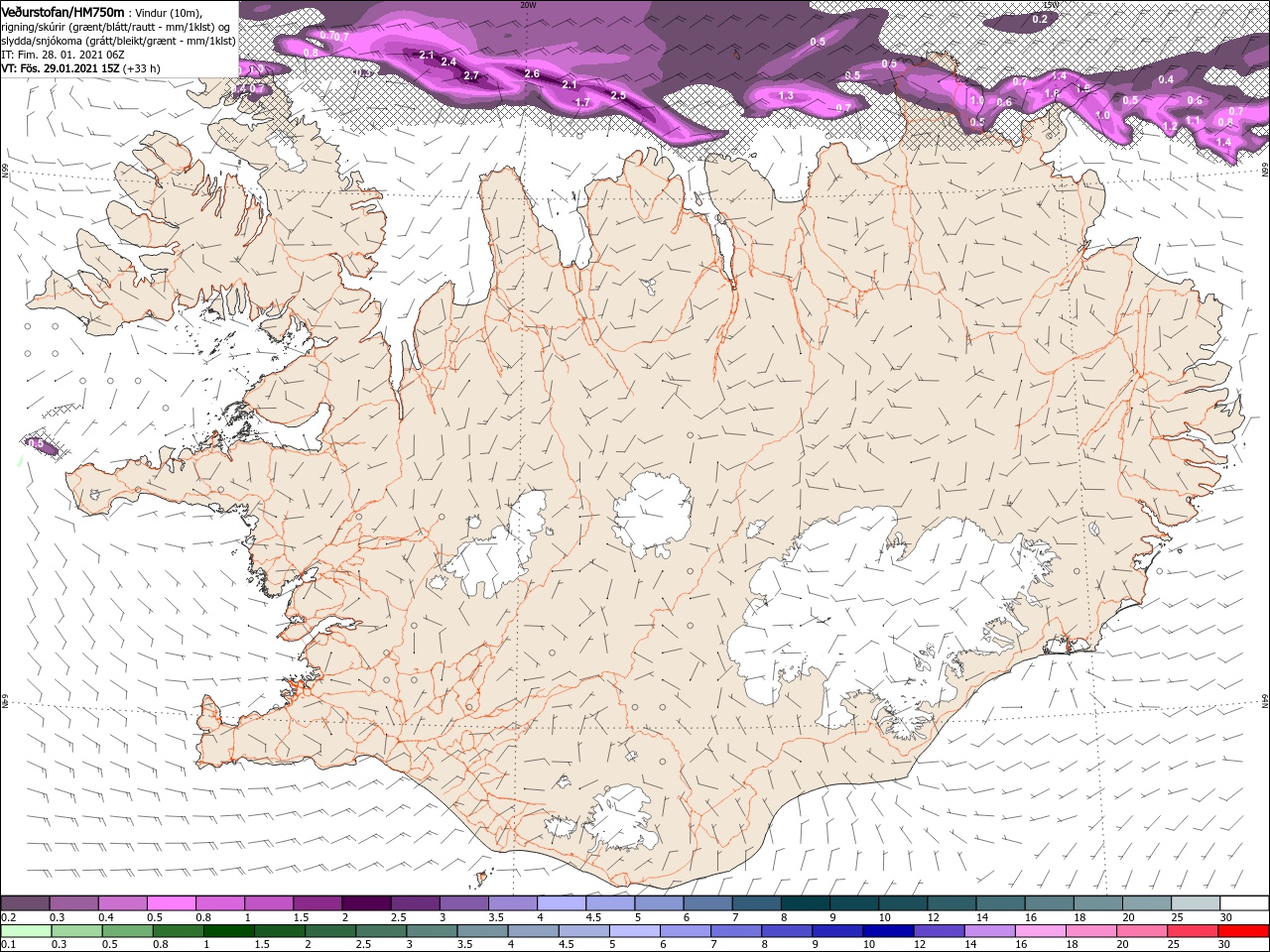Click the 'IT: Fim. 28. 01. 2021 06Z' line
This screenshot has height=952, width=1270.
[63, 55]
